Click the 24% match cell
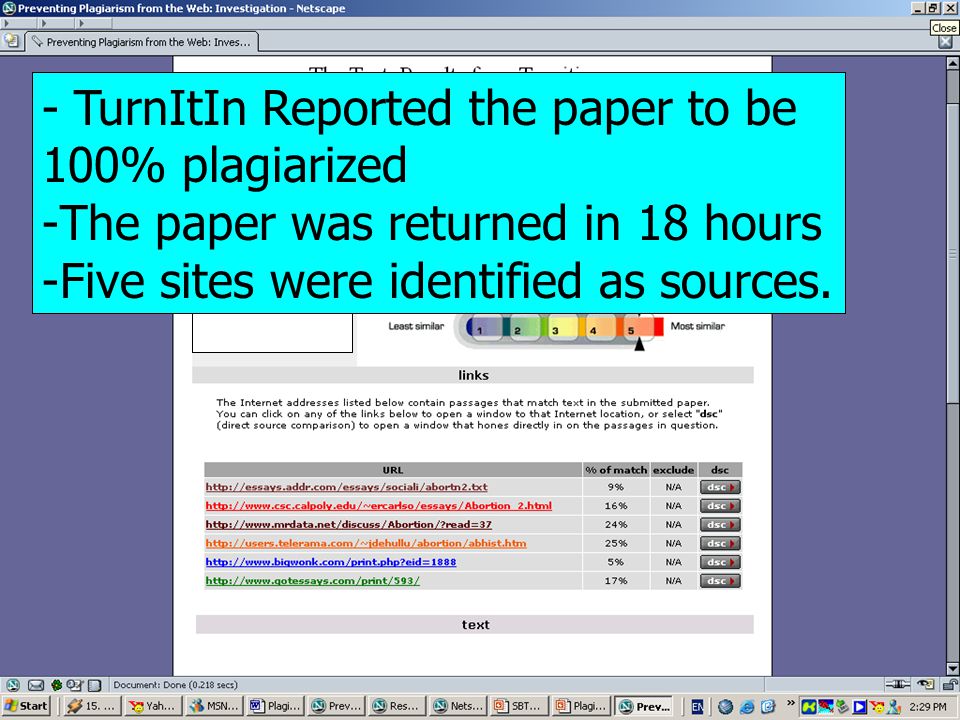Image resolution: width=960 pixels, height=720 pixels. [x=616, y=525]
